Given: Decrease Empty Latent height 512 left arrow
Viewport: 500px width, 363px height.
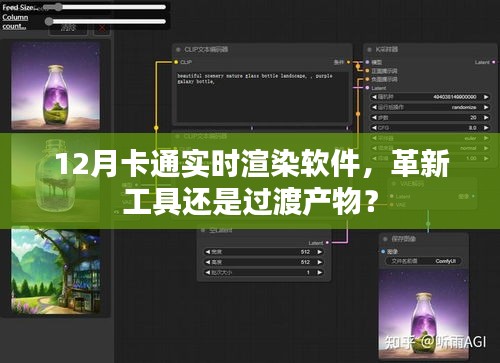Looking at the screenshot, I should pyautogui.click(x=208, y=262).
